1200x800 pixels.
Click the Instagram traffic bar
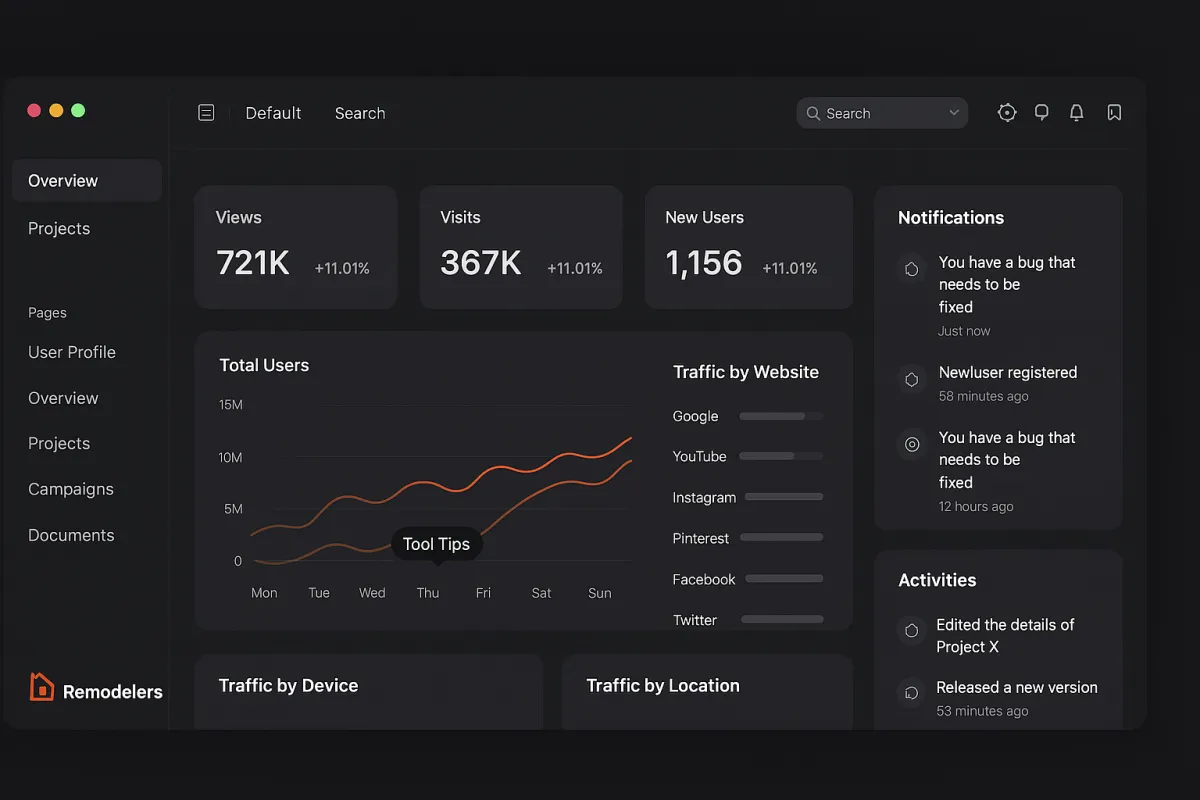[784, 497]
